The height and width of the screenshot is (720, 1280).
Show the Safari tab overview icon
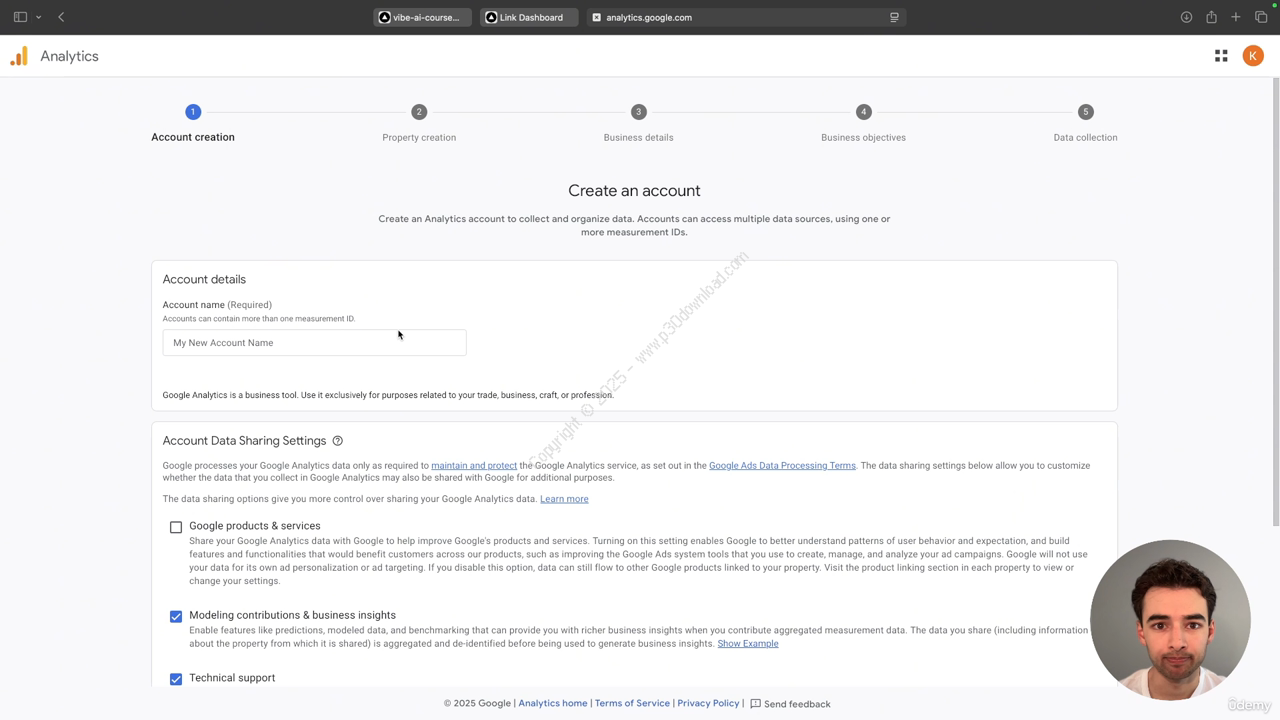tap(1261, 17)
